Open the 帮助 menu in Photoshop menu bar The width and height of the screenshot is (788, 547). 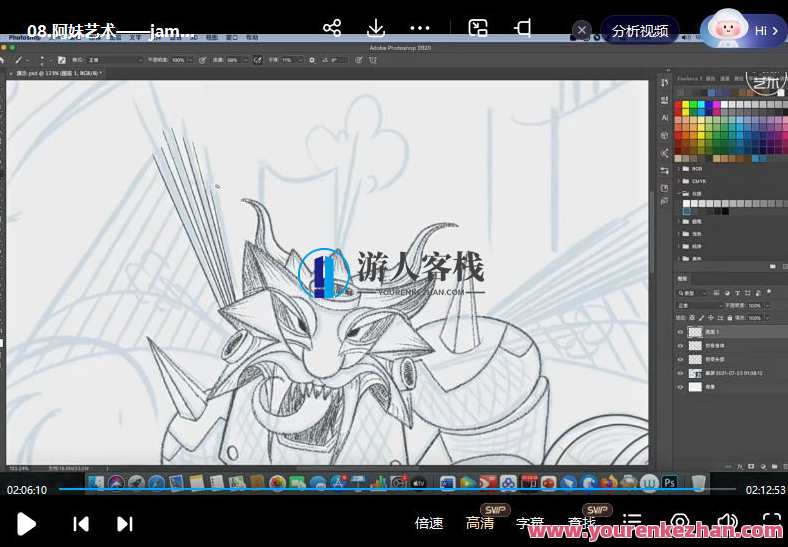pyautogui.click(x=252, y=38)
